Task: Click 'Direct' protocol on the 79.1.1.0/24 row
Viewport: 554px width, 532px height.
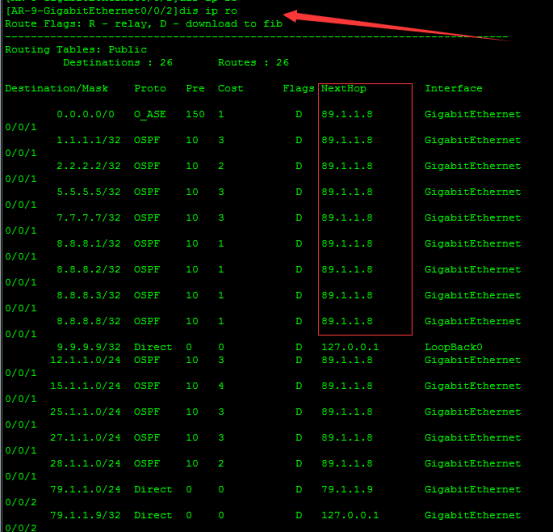Action: (153, 489)
